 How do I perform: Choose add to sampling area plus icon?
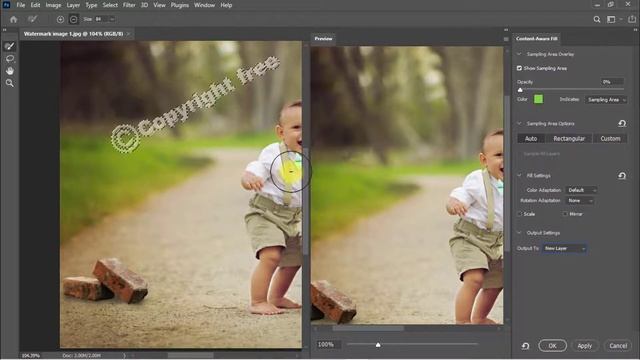pyautogui.click(x=60, y=19)
